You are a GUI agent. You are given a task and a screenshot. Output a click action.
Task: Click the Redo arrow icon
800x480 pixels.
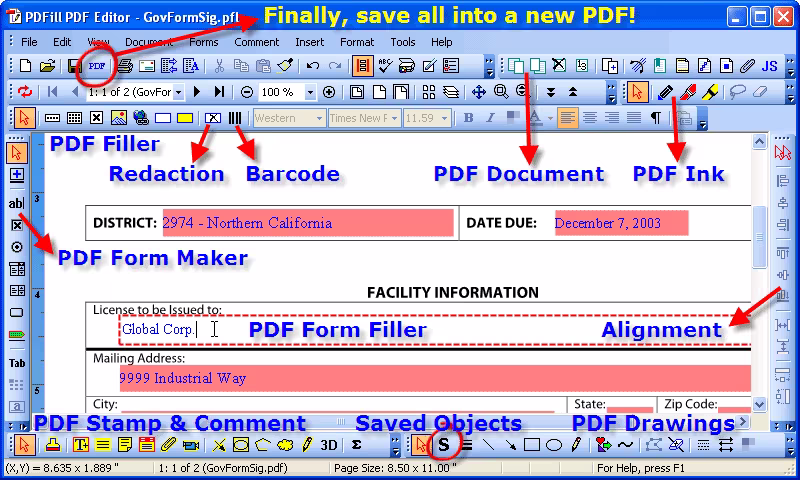[x=335, y=66]
